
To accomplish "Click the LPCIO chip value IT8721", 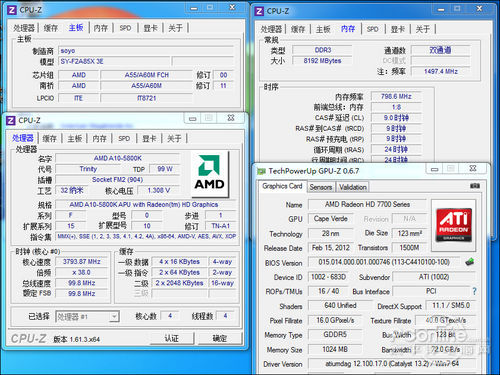I will [147, 98].
